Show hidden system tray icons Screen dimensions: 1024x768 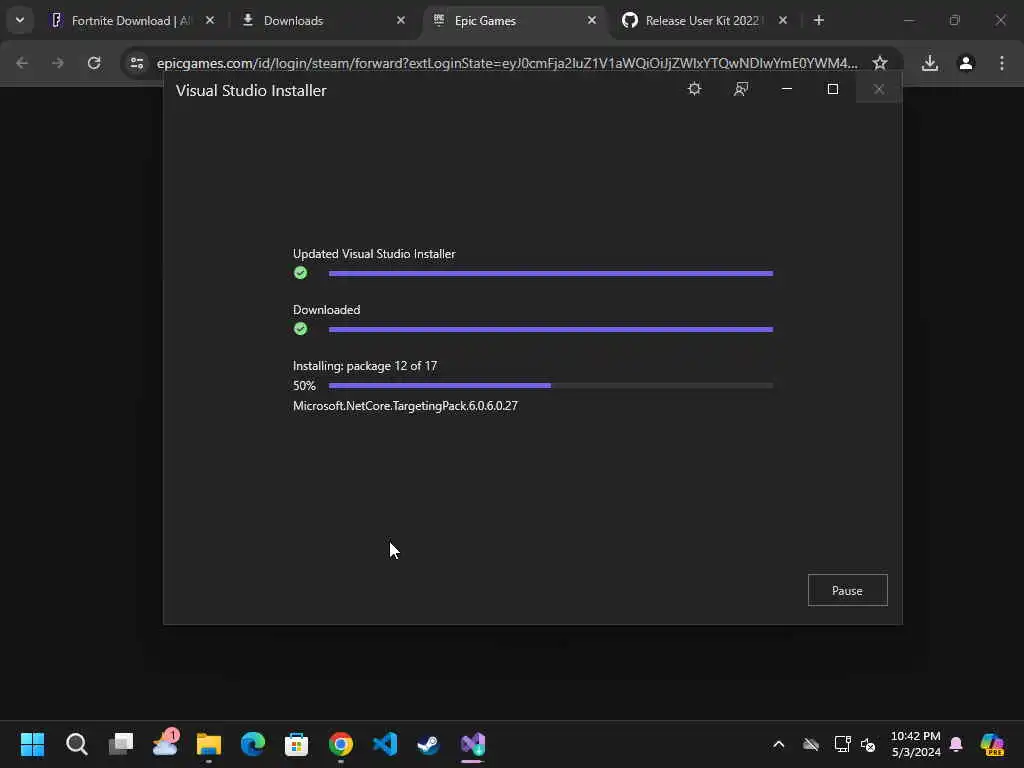pos(778,744)
